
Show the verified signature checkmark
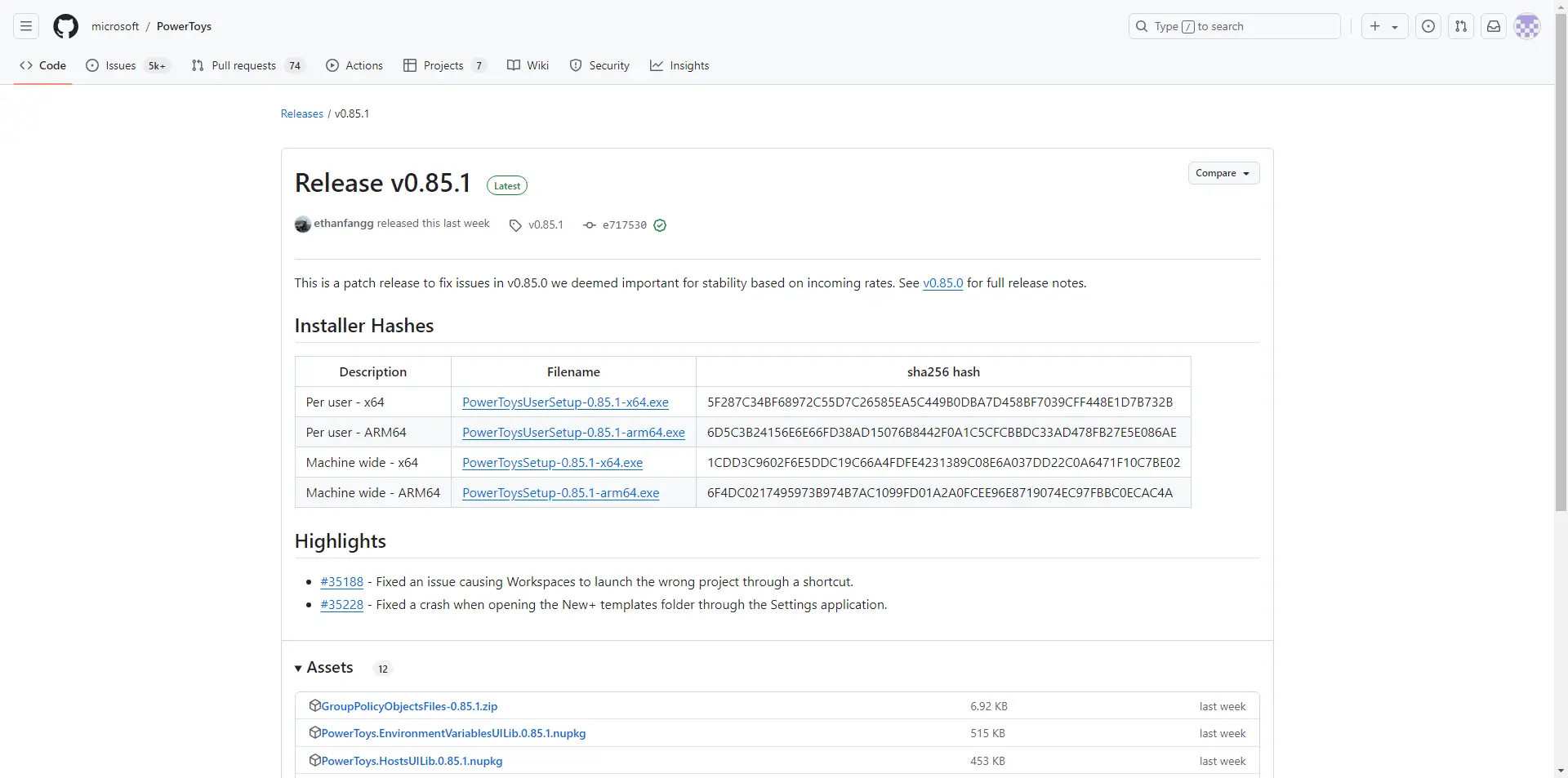coord(660,225)
